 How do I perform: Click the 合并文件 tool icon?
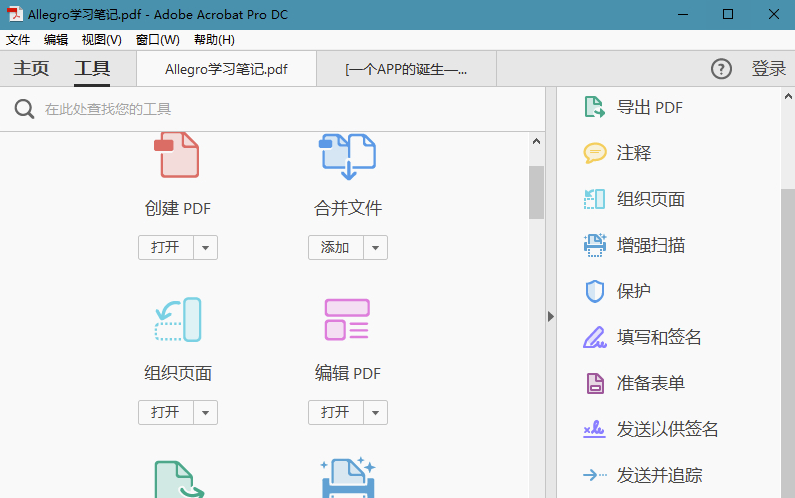(347, 157)
